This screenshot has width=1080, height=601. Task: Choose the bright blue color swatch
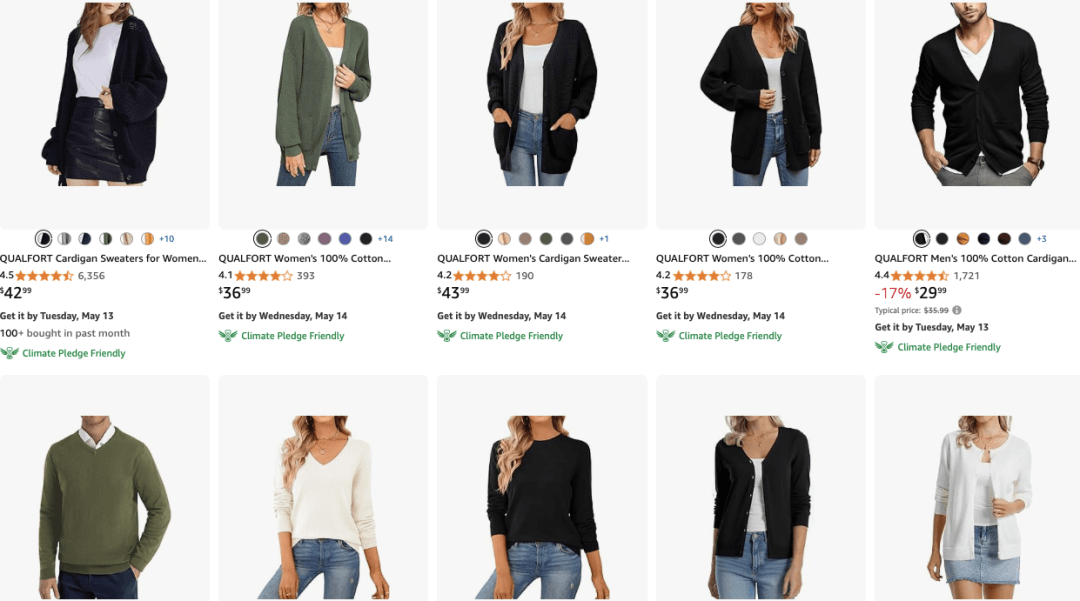coord(345,239)
